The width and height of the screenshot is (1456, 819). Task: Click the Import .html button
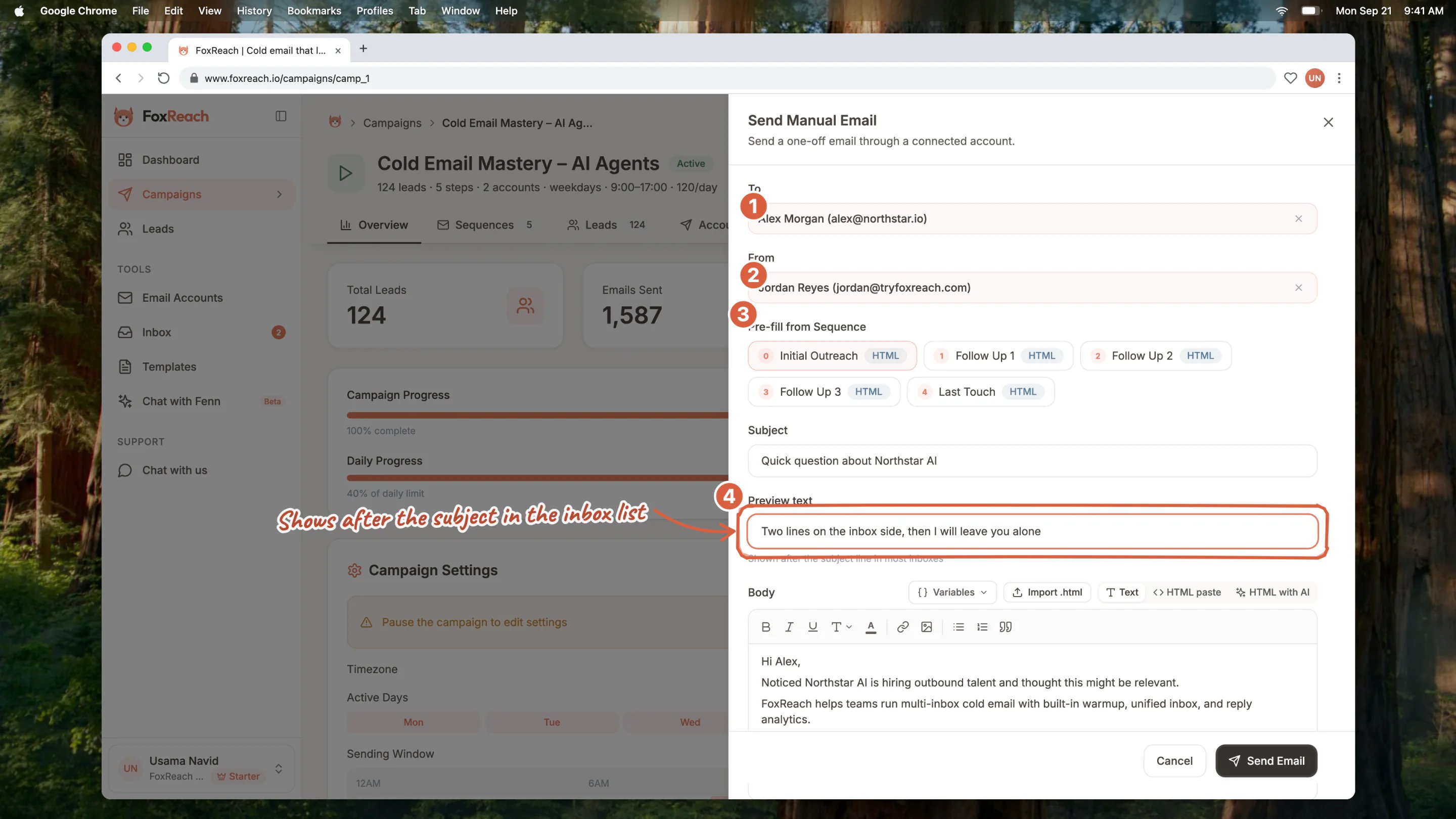1047,593
